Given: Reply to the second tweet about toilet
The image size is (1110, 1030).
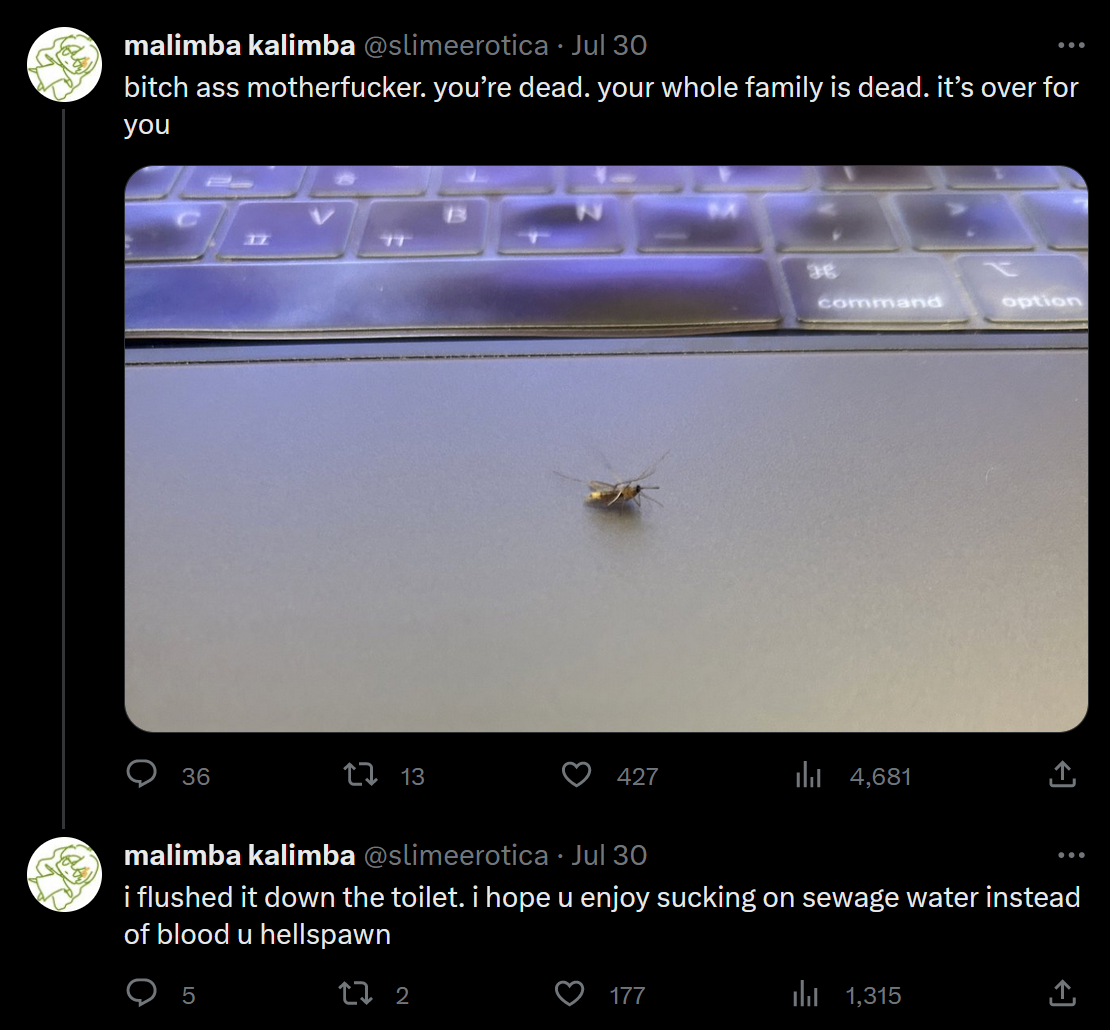Looking at the screenshot, I should [143, 994].
